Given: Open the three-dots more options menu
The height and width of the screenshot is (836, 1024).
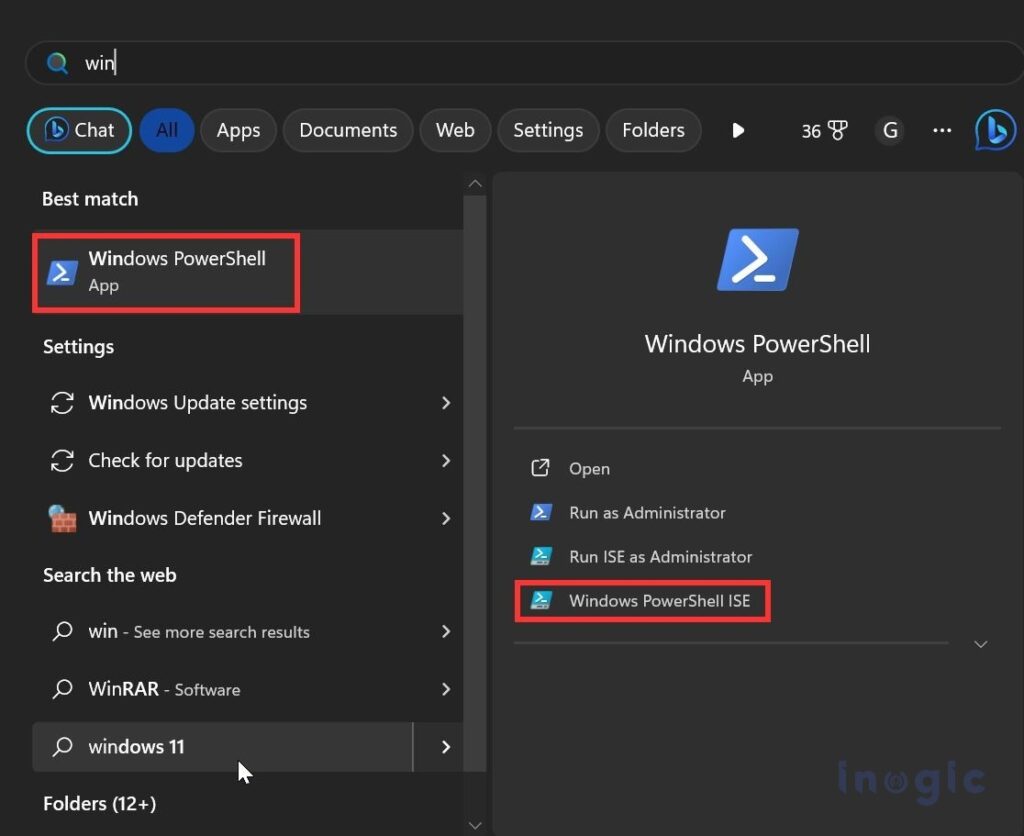Looking at the screenshot, I should [942, 131].
